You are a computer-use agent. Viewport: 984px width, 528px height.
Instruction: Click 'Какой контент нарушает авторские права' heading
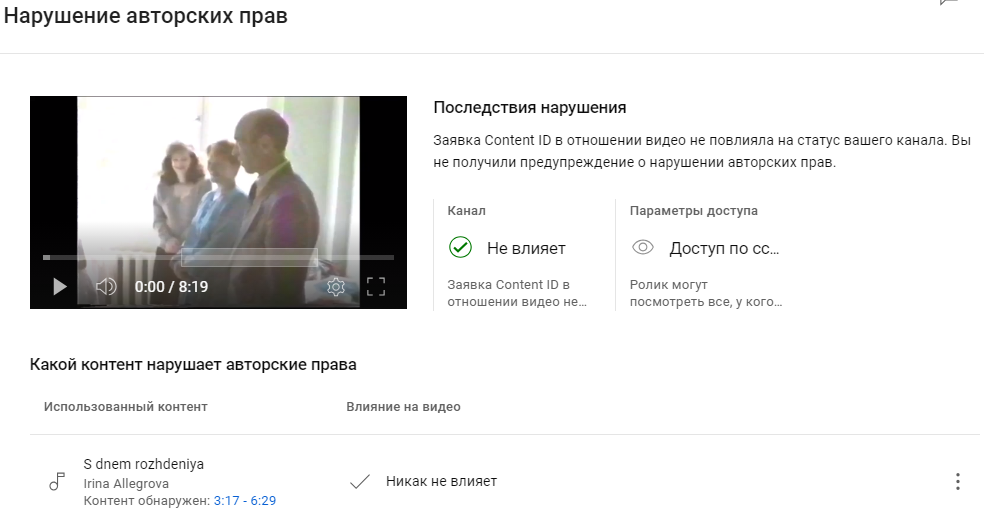tap(193, 365)
